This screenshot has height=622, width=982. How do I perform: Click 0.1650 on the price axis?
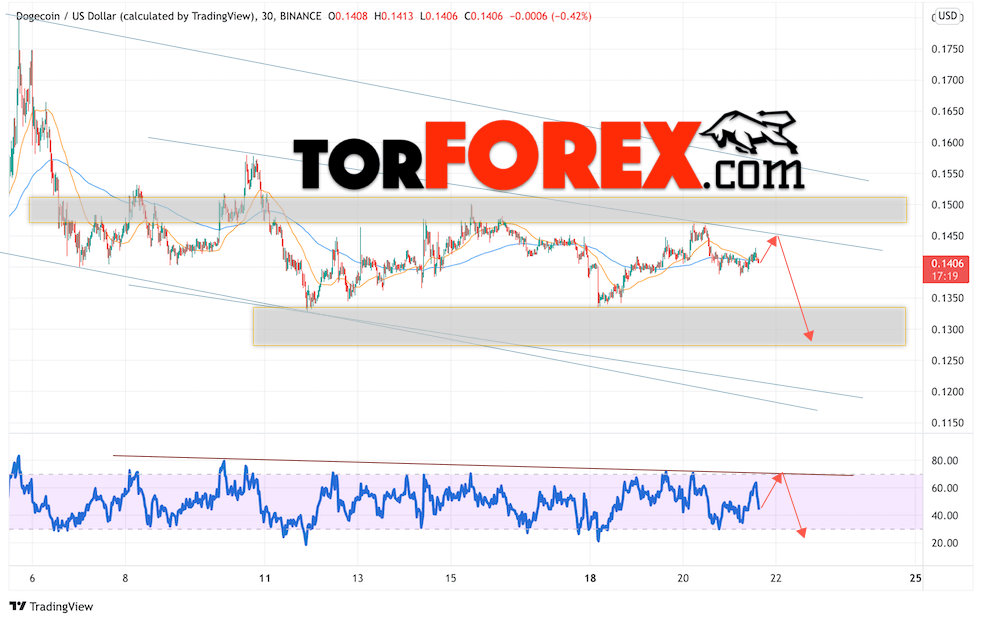(x=947, y=111)
